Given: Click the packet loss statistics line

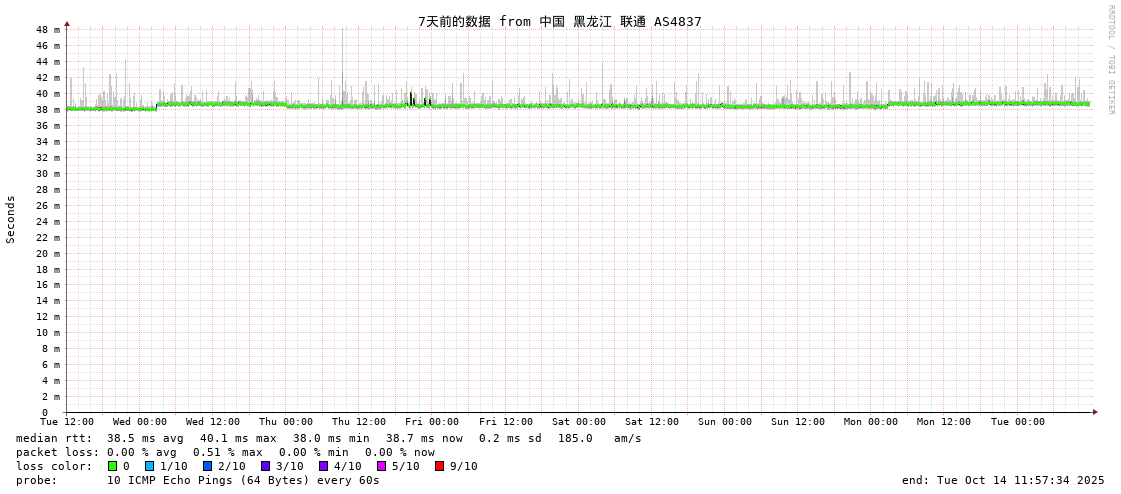Looking at the screenshot, I should (x=225, y=452).
